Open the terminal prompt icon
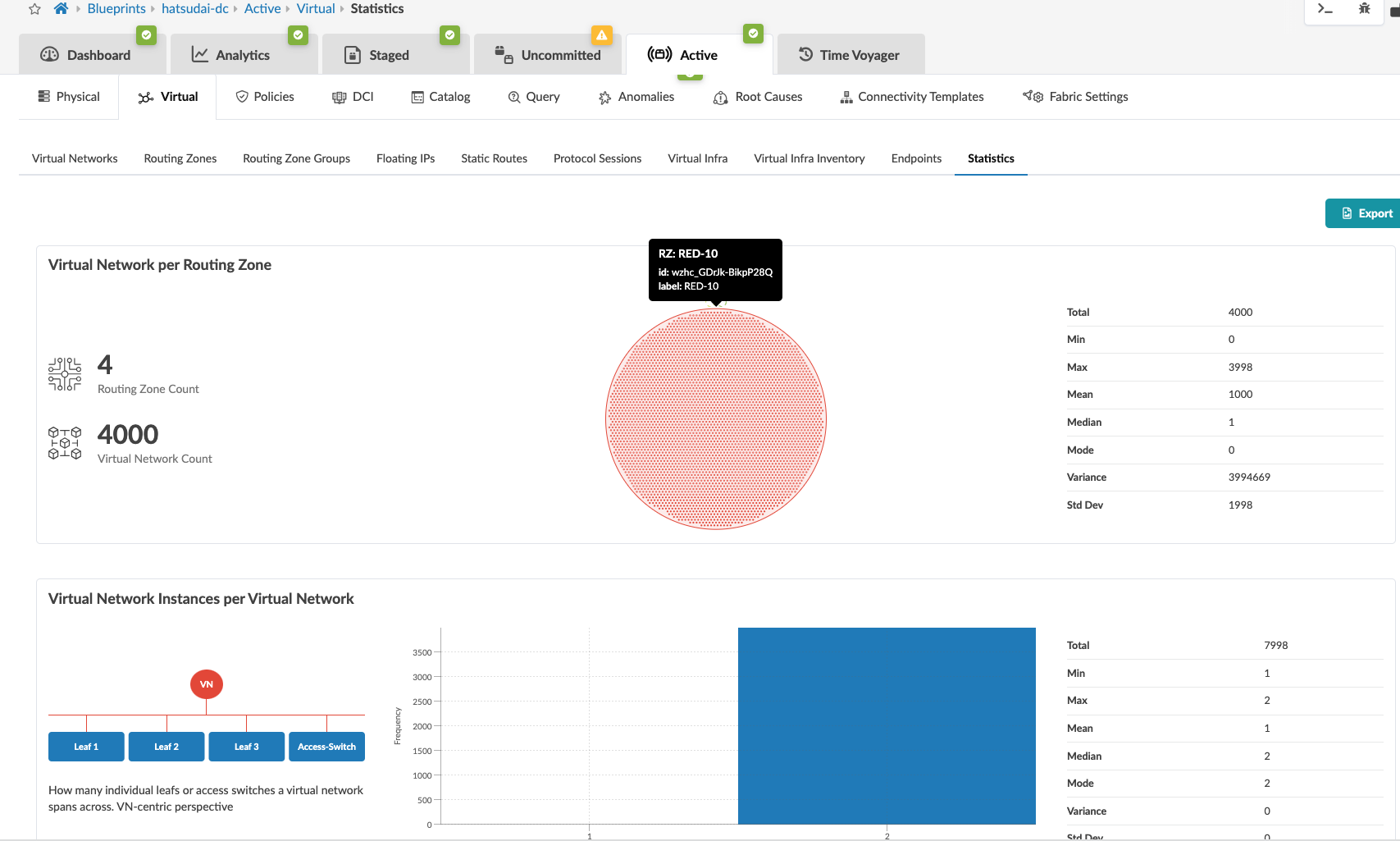The height and width of the screenshot is (841, 1400). click(x=1325, y=9)
